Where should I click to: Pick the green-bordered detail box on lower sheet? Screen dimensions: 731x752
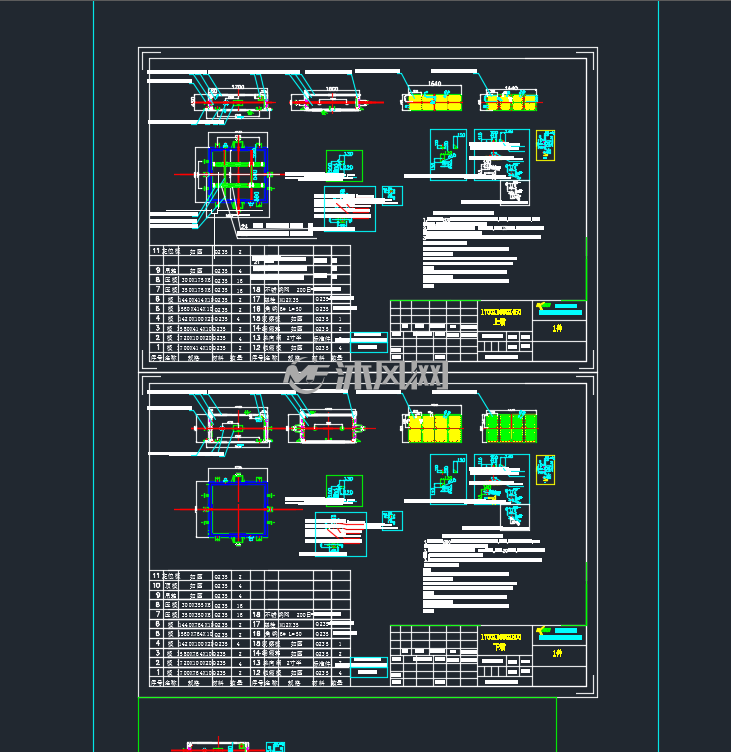tap(344, 491)
